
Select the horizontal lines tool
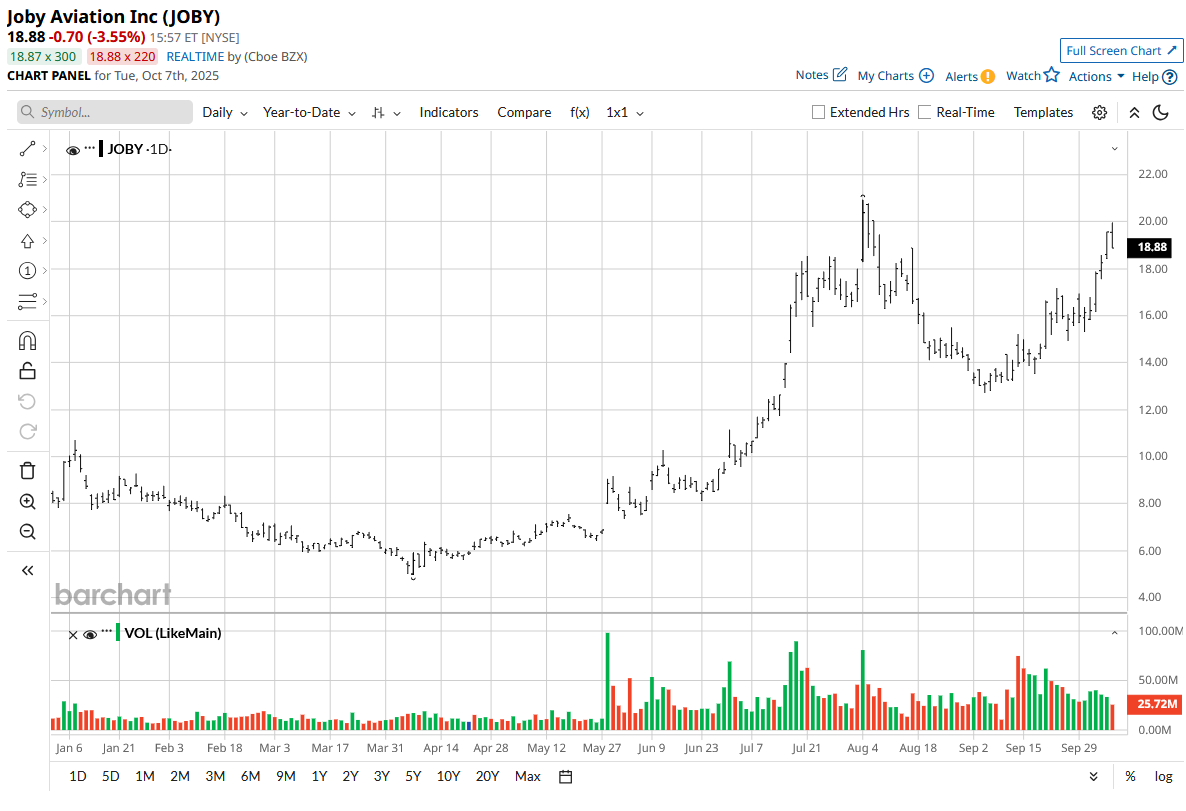[27, 301]
